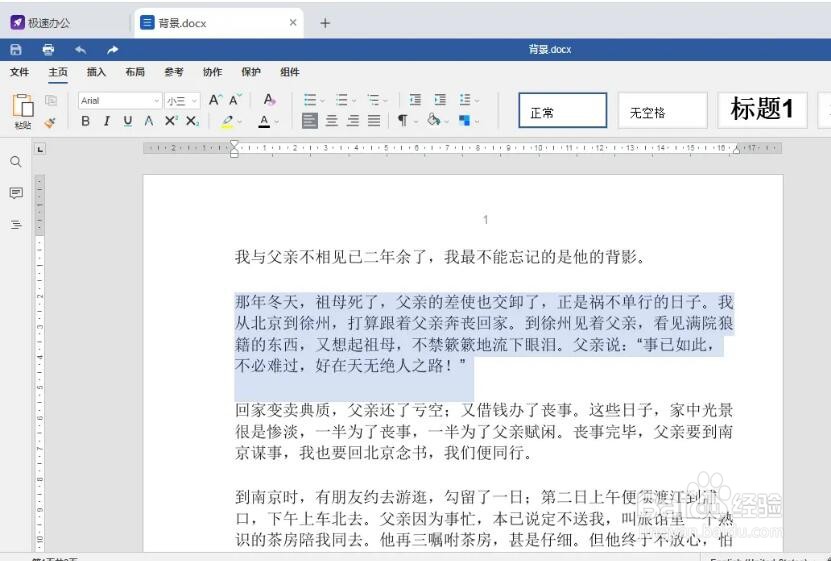Open the 保护 tab
Screen dimensions: 831x561
(251, 72)
